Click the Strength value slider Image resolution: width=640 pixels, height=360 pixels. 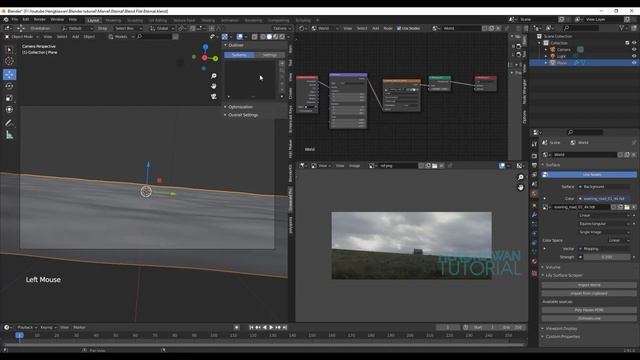click(607, 257)
